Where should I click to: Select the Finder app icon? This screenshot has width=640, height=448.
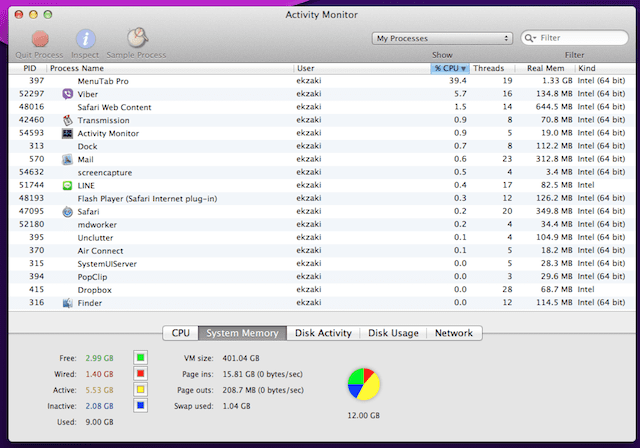click(x=67, y=303)
